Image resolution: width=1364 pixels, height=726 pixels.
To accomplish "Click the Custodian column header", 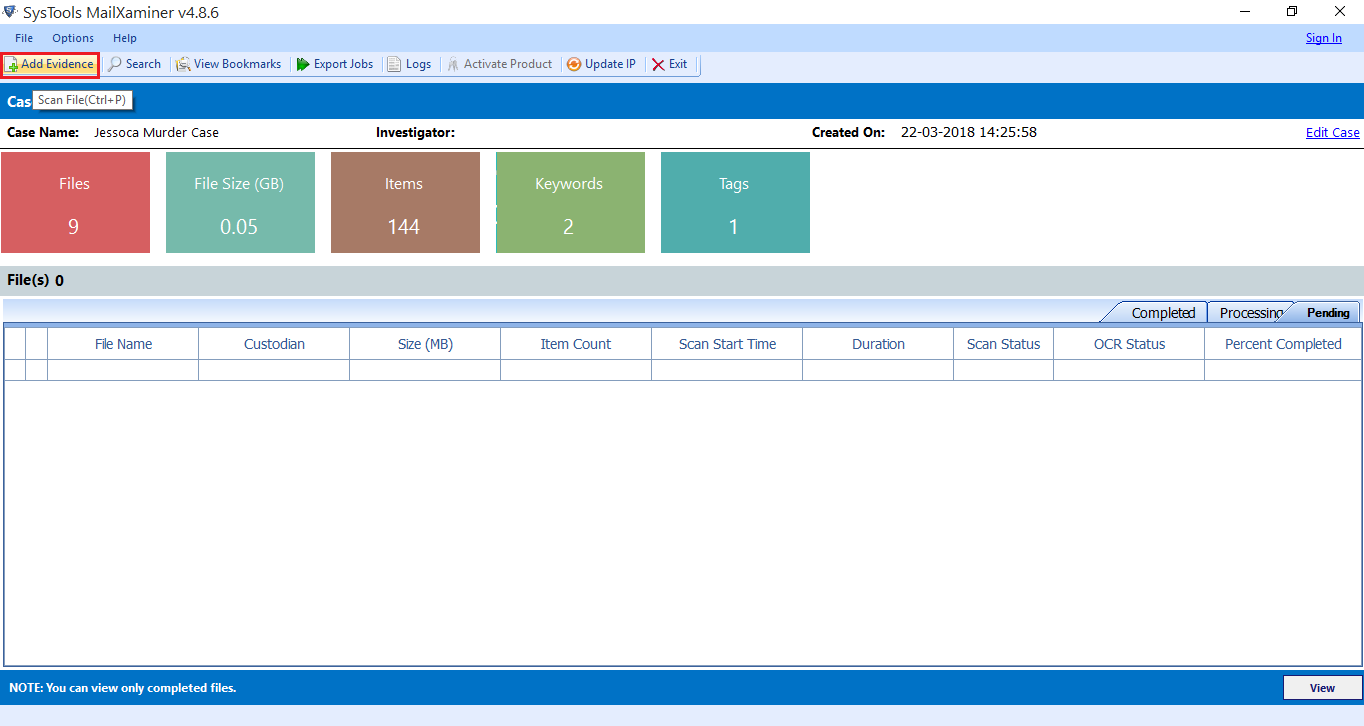I will (274, 344).
